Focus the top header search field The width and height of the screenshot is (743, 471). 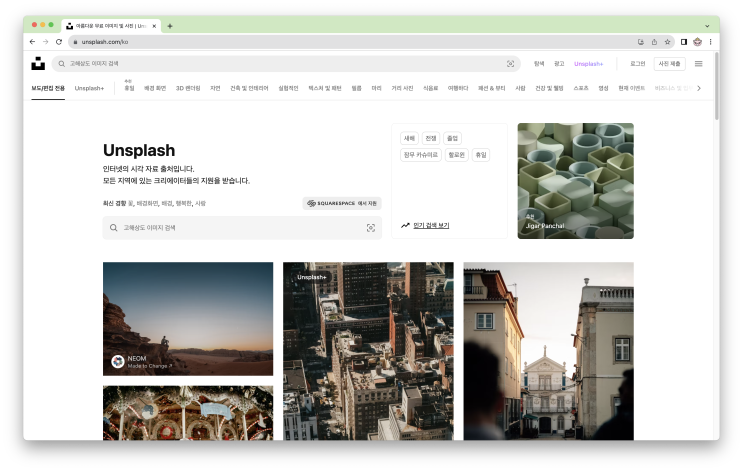click(286, 63)
